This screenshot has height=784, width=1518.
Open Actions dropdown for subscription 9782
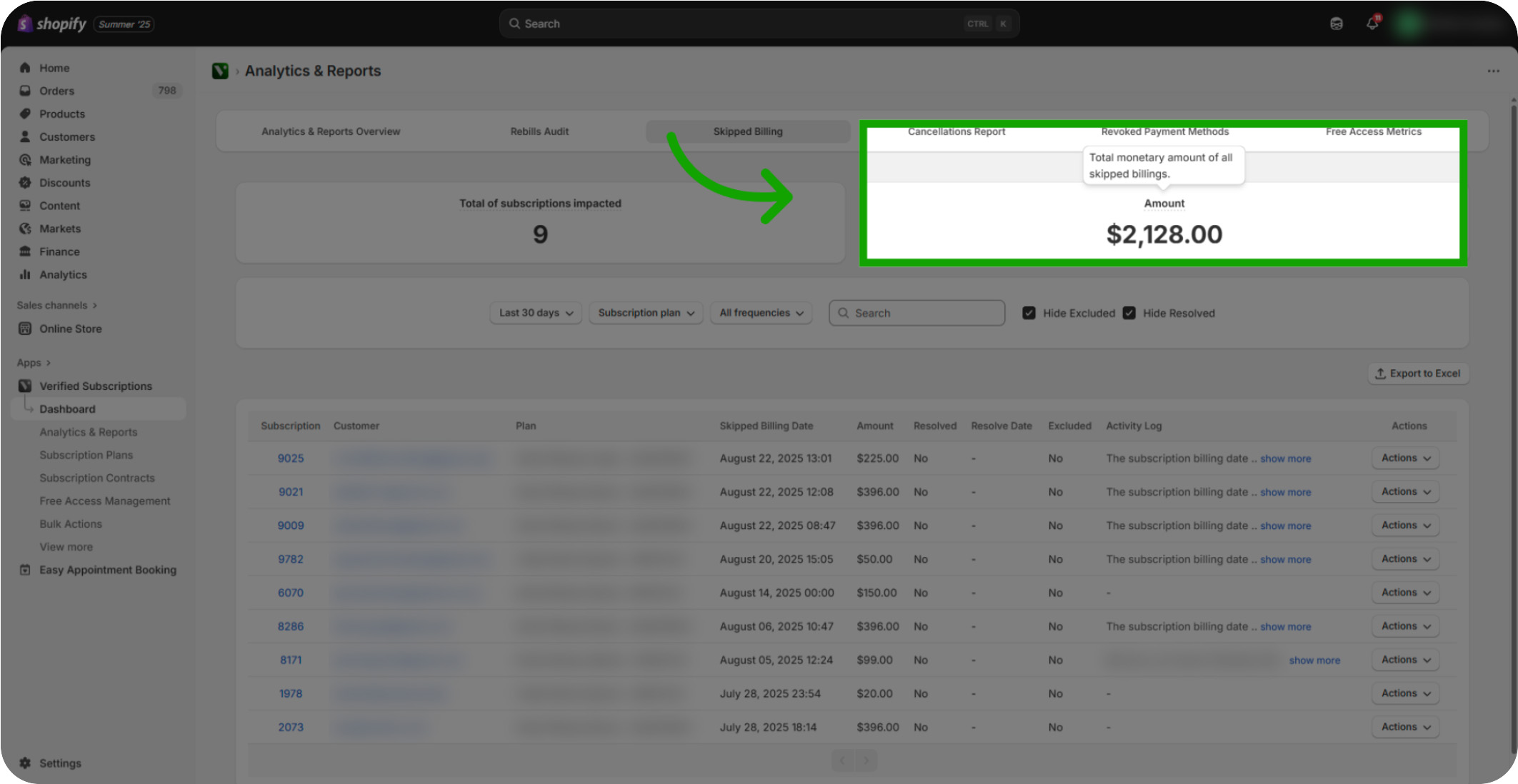[1405, 558]
